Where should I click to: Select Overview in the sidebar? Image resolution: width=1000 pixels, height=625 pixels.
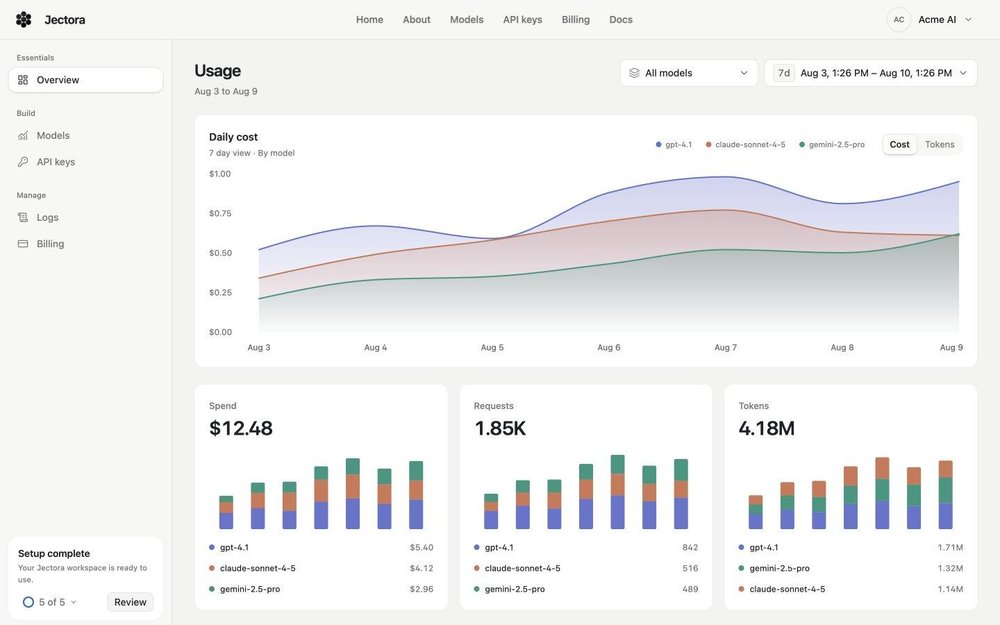[x=85, y=80]
